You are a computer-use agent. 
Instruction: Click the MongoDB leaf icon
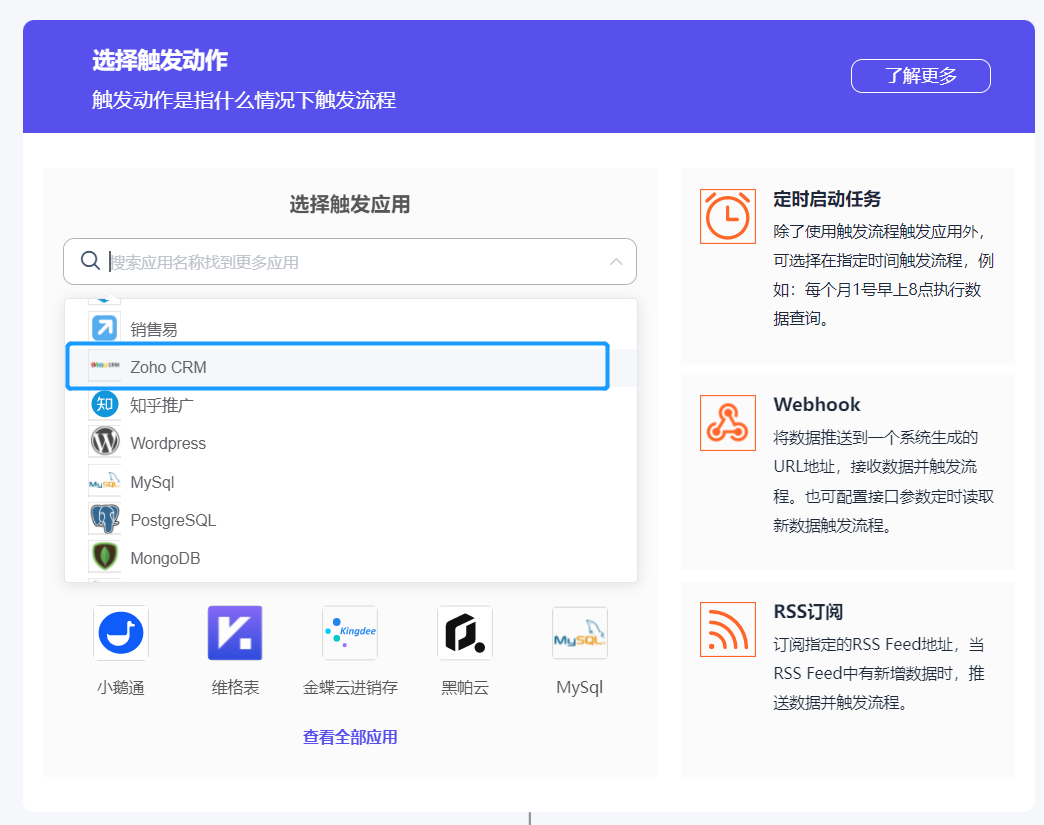[x=105, y=557]
